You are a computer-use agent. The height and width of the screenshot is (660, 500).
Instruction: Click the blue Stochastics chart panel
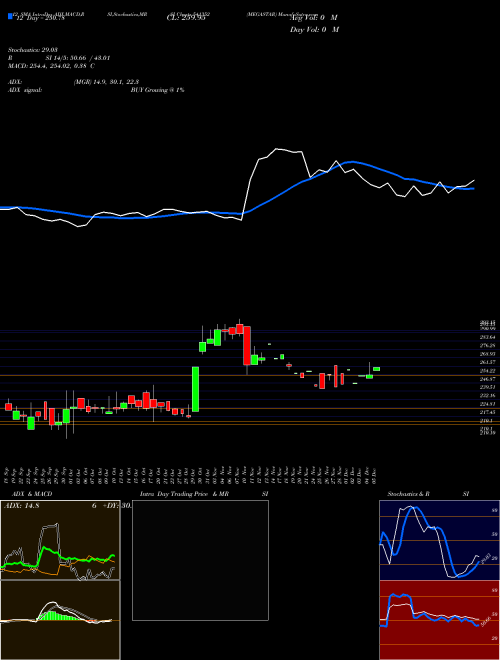[439, 540]
